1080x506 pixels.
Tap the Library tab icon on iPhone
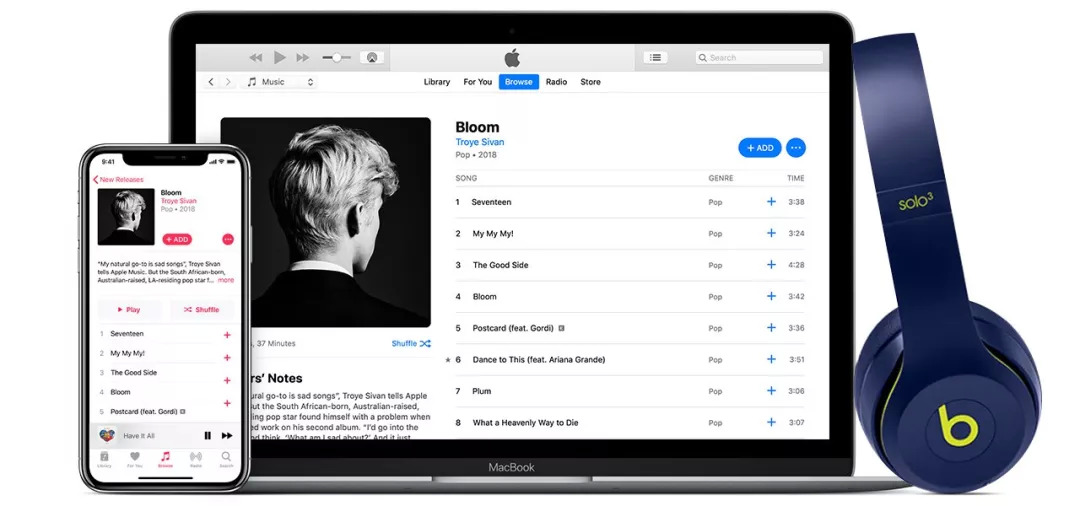(104, 460)
